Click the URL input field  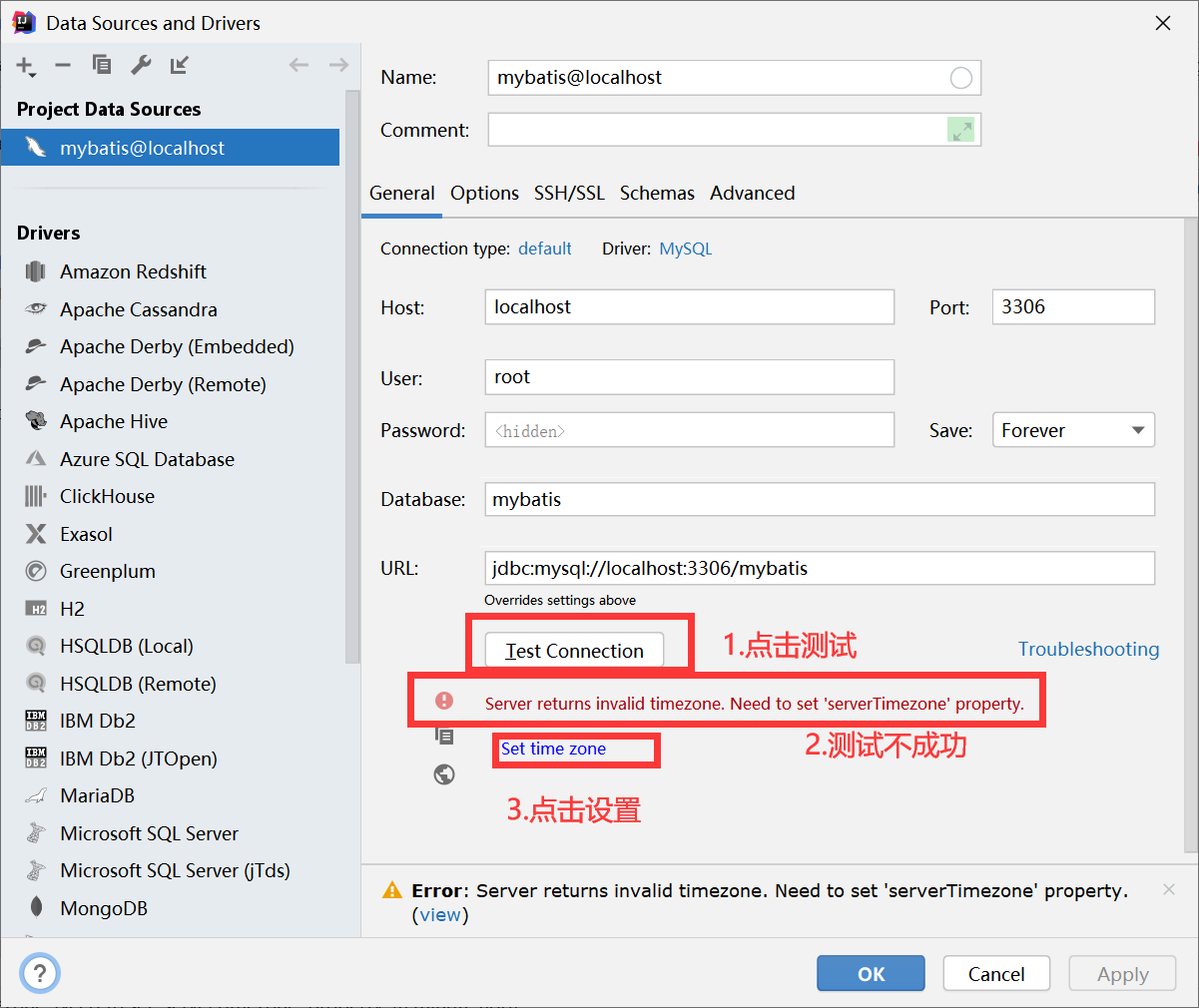click(x=820, y=568)
